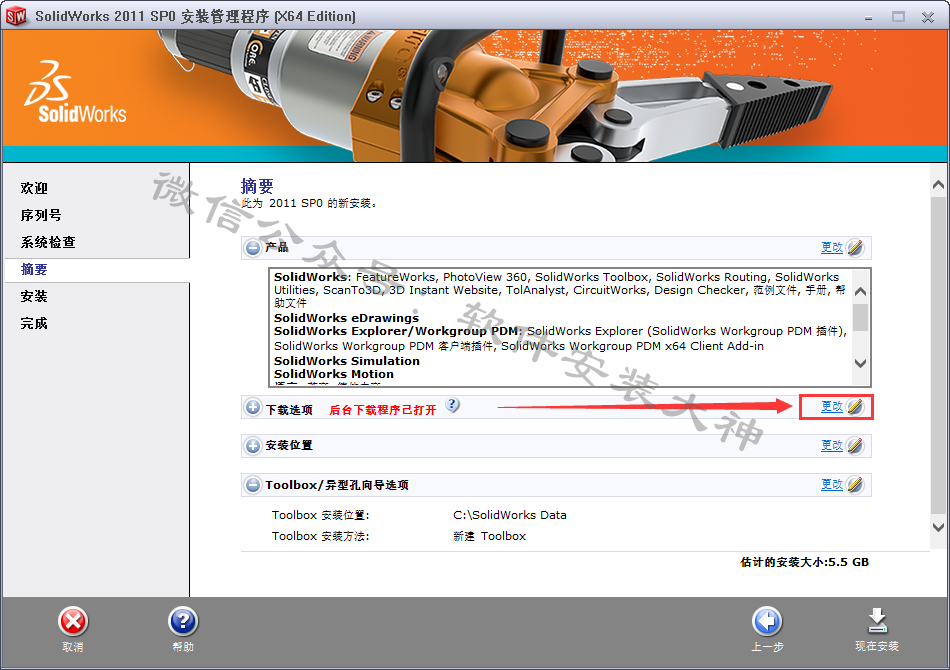Click product list scroll down arrow

(860, 363)
